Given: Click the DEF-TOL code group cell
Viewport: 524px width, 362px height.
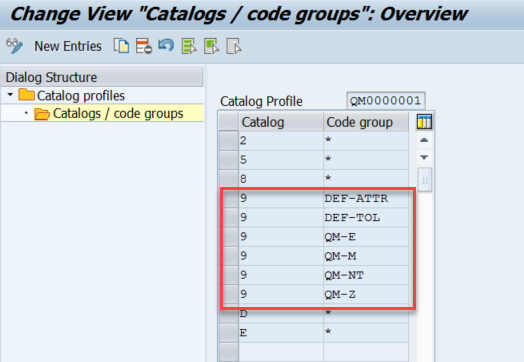Looking at the screenshot, I should click(x=366, y=218).
